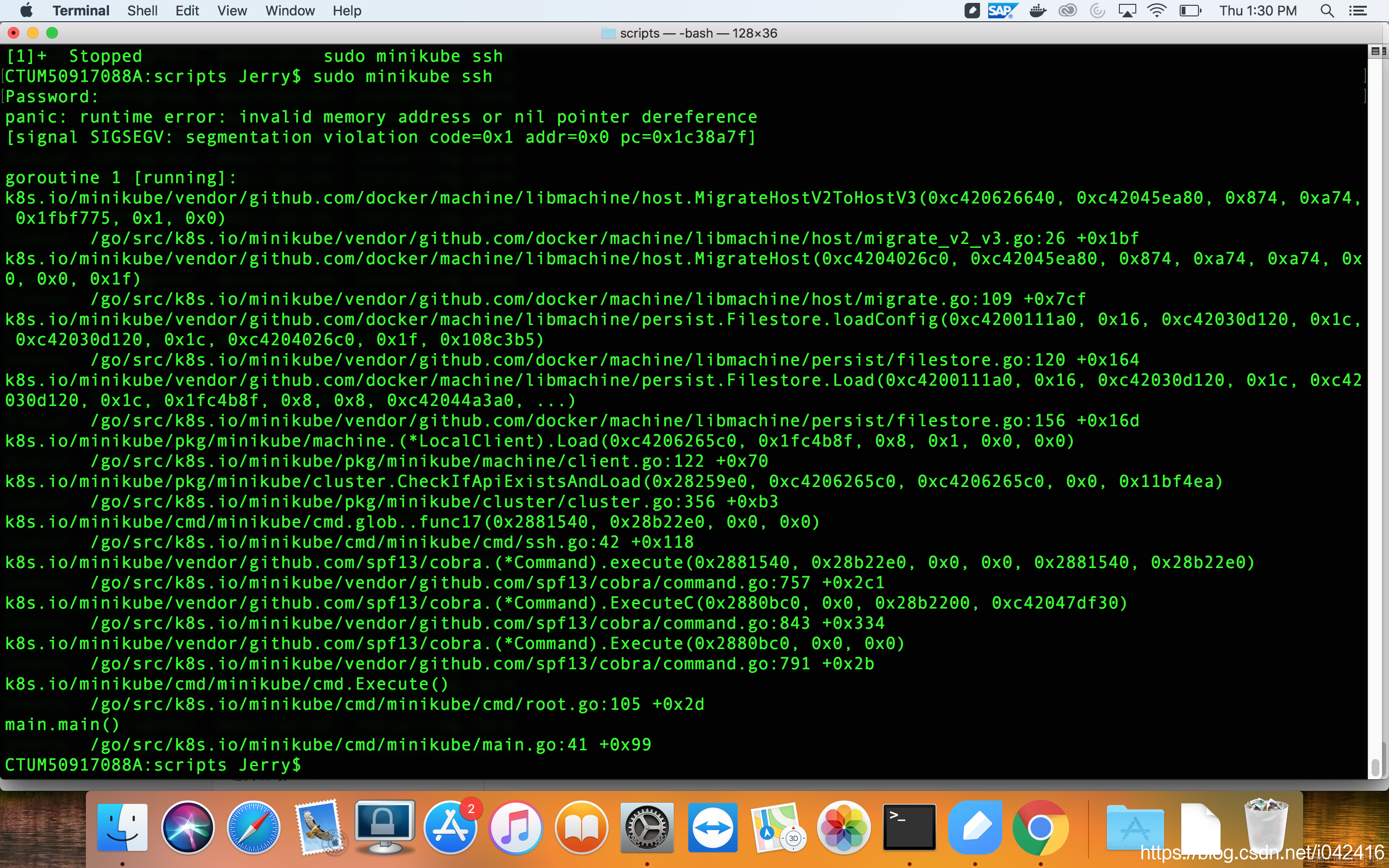The height and width of the screenshot is (868, 1389).
Task: Launch Google Chrome from dock
Action: click(x=1040, y=827)
